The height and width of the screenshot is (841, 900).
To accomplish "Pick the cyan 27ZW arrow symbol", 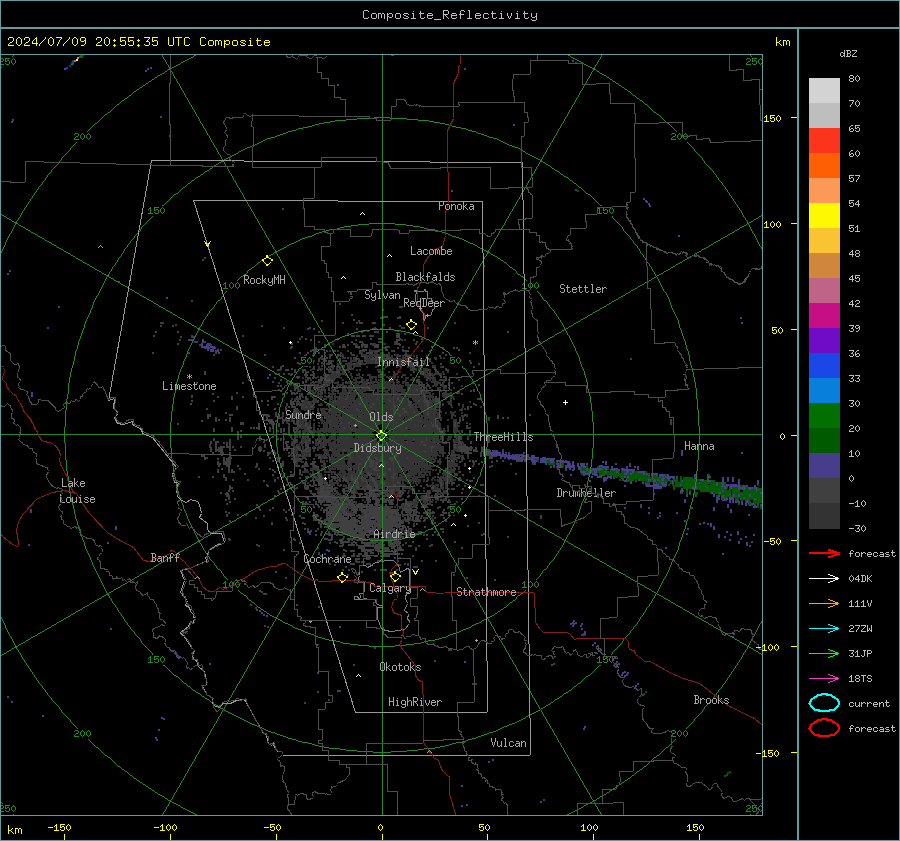I will click(824, 629).
